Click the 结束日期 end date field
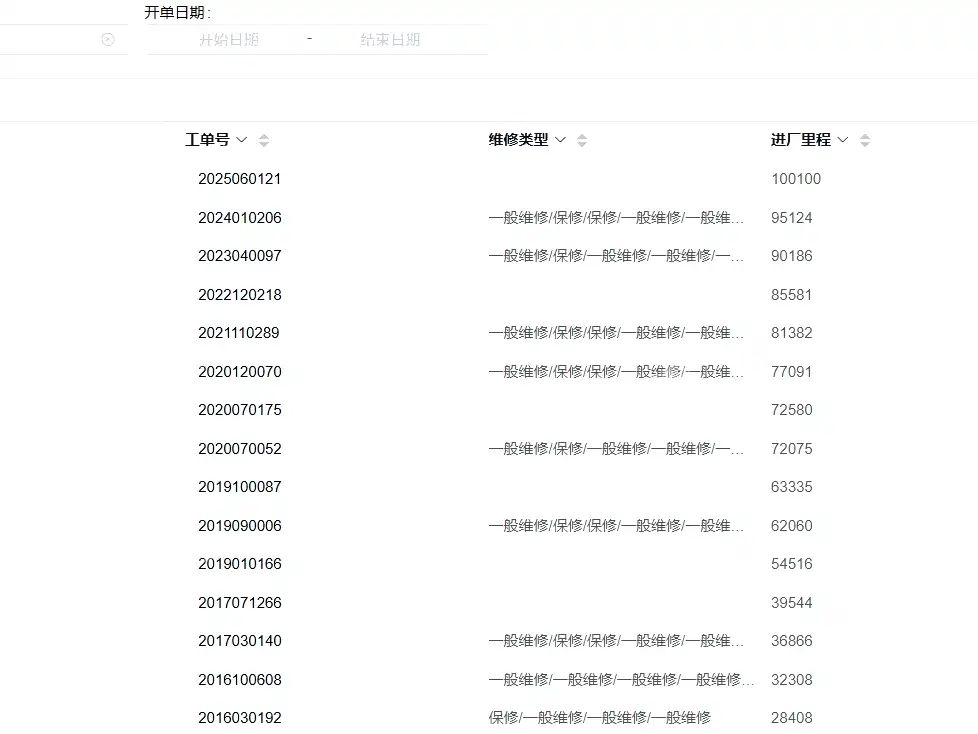The height and width of the screenshot is (734, 978). (x=390, y=40)
